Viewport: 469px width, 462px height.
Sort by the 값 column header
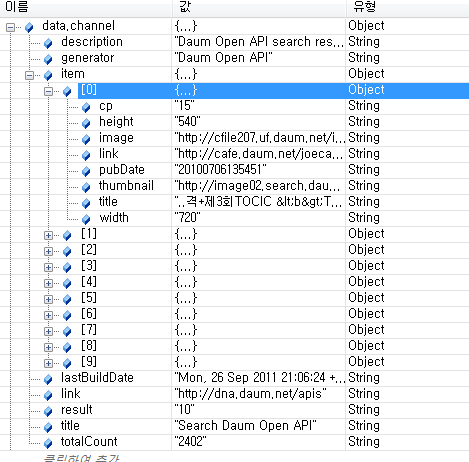pos(259,8)
